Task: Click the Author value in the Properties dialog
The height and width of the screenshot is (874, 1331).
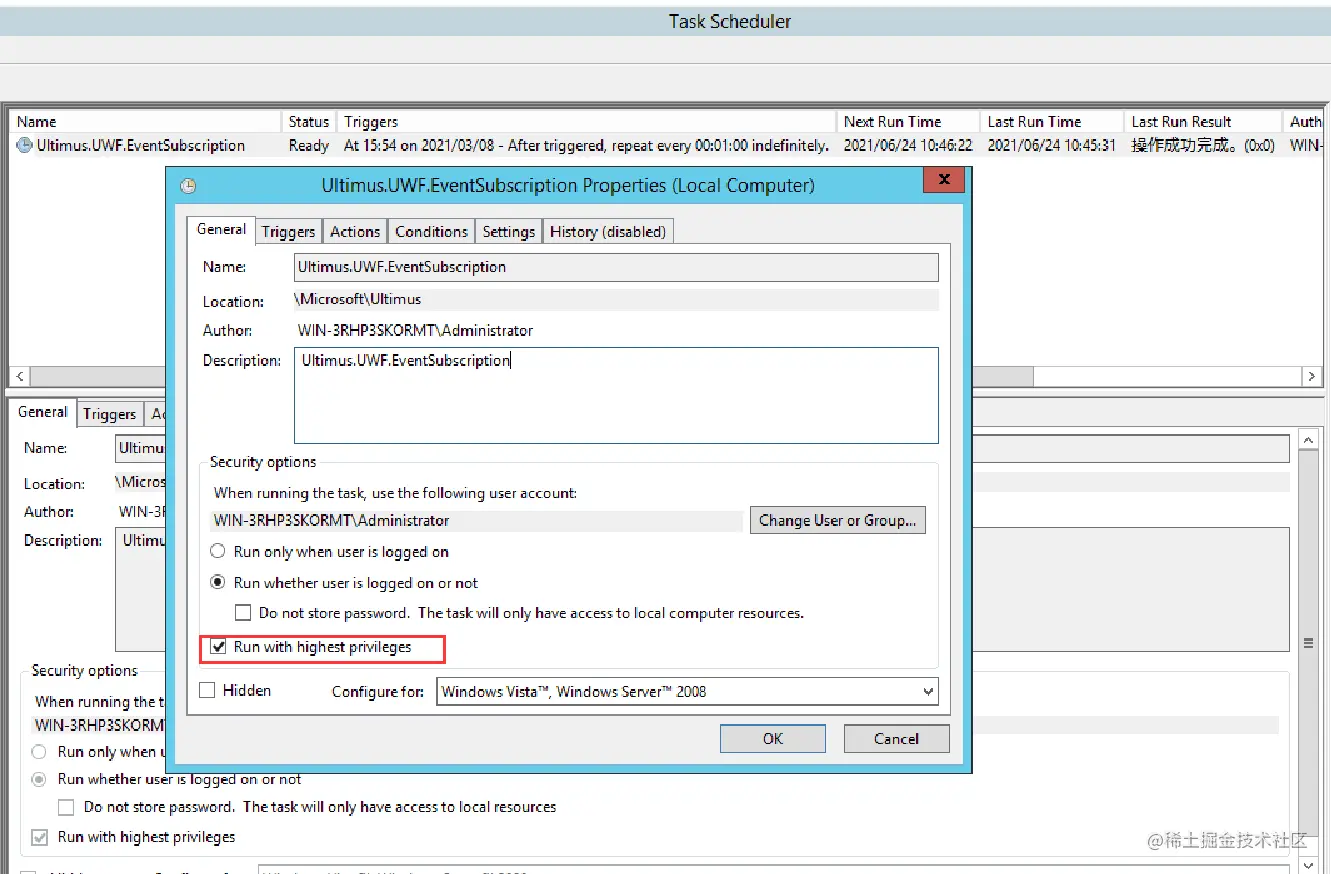Action: (x=415, y=330)
